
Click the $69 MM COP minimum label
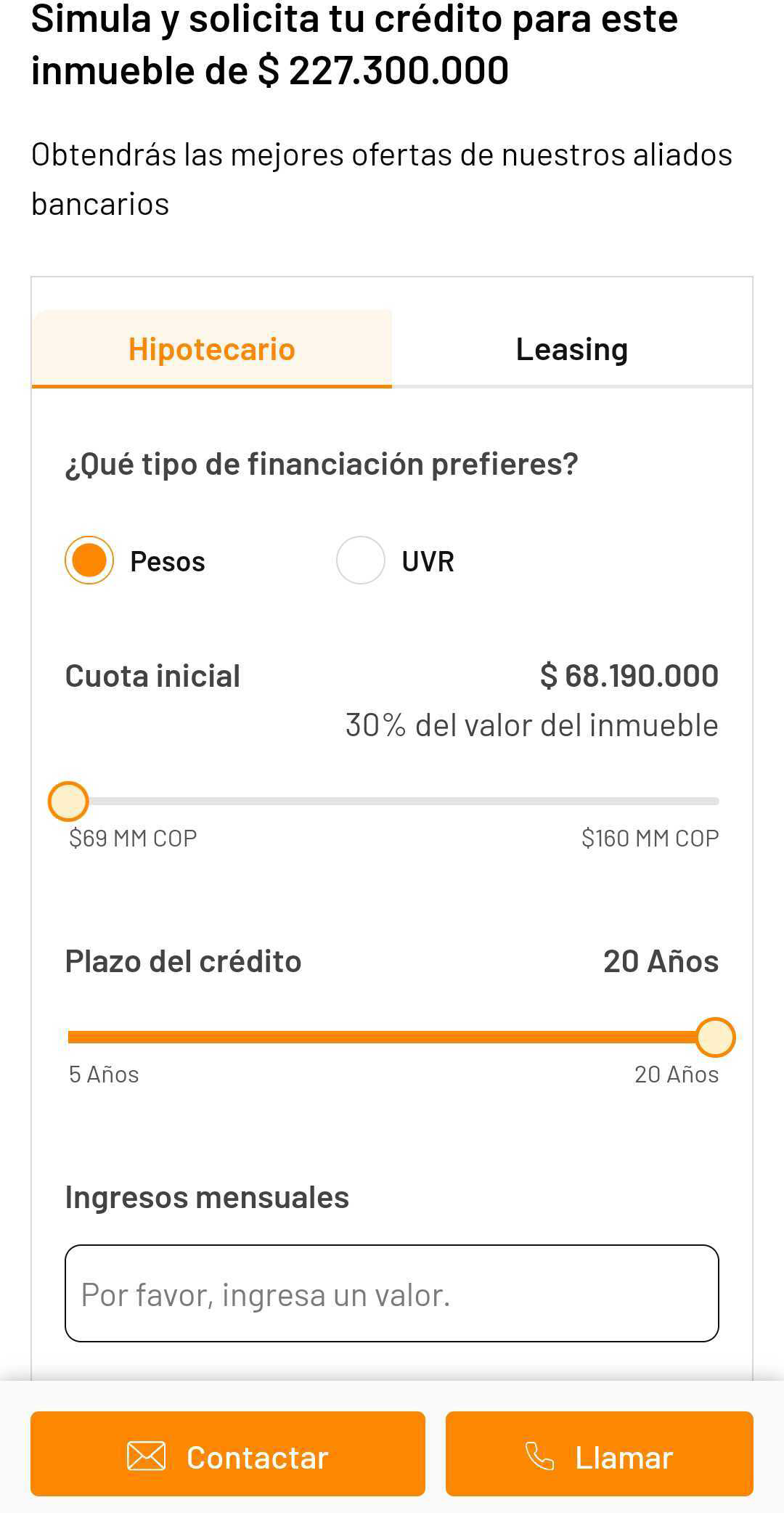(x=133, y=838)
